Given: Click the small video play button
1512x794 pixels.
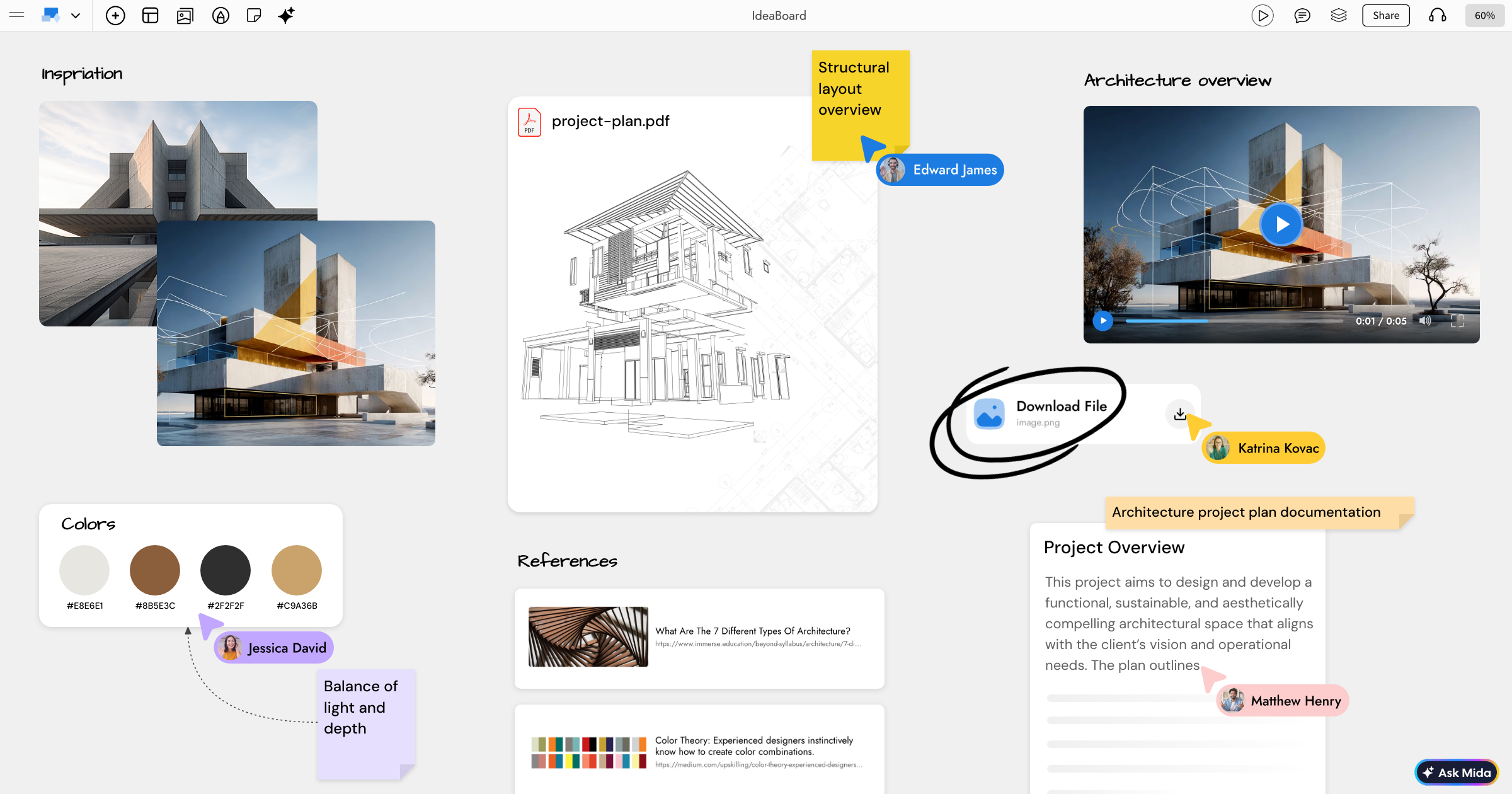Looking at the screenshot, I should click(x=1102, y=321).
